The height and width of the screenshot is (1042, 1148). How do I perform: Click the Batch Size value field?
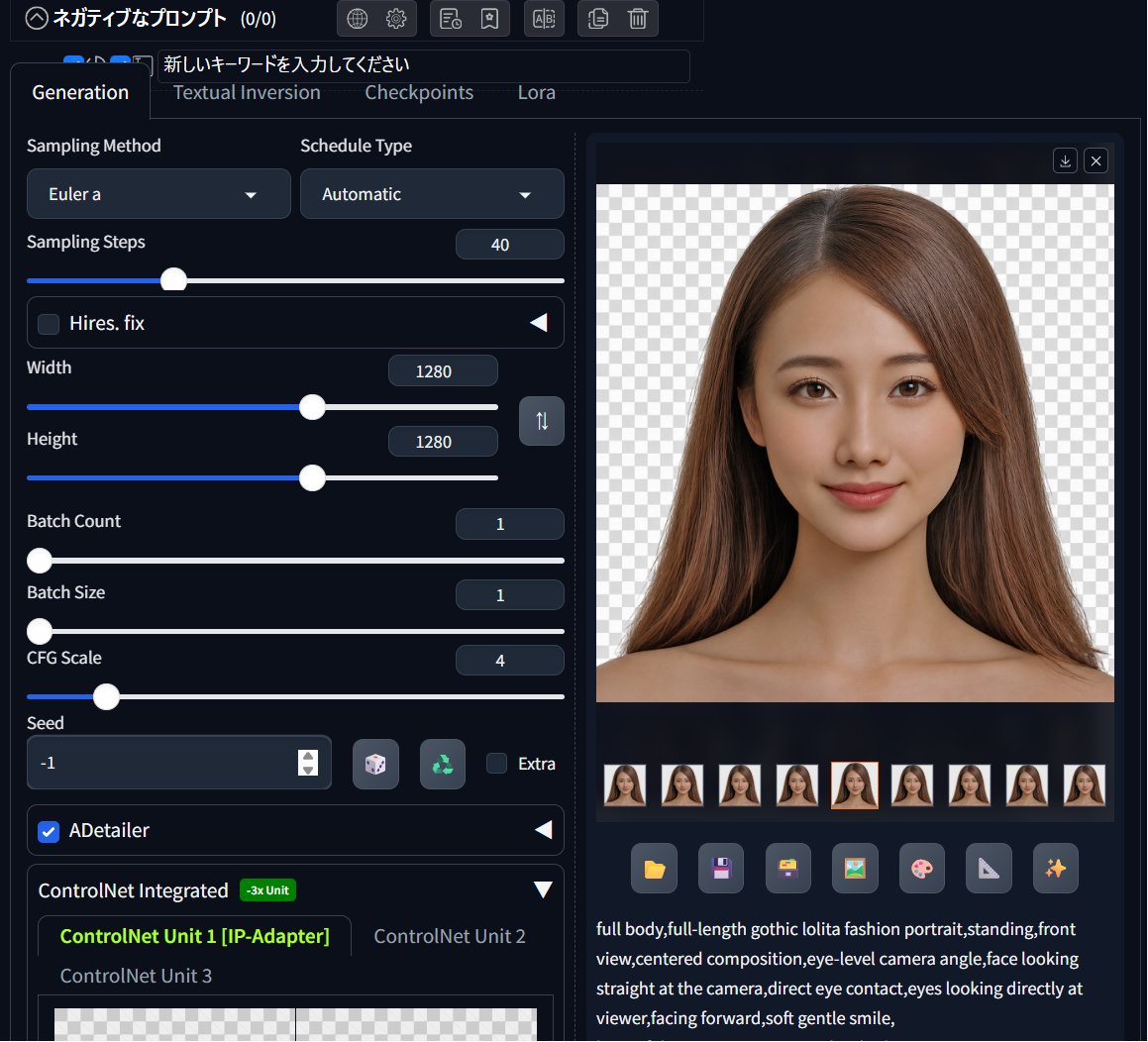pyautogui.click(x=509, y=595)
